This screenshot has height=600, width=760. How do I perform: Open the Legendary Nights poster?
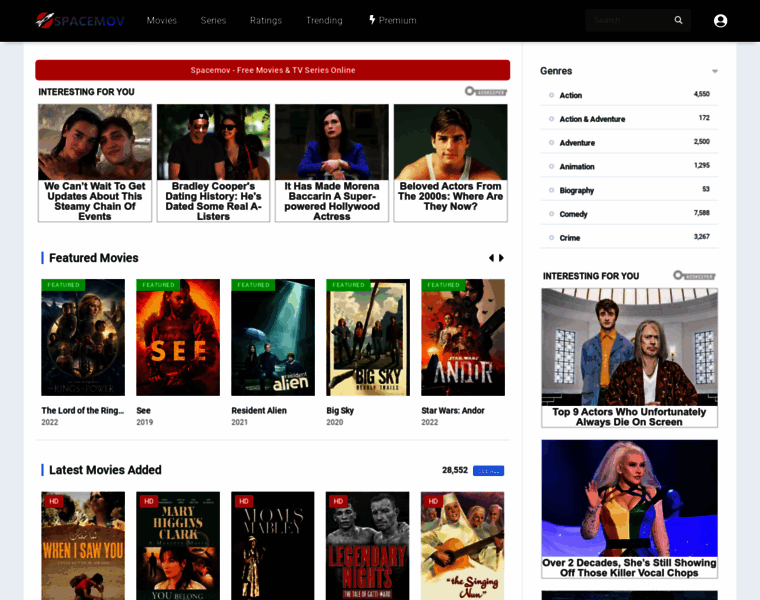point(368,546)
